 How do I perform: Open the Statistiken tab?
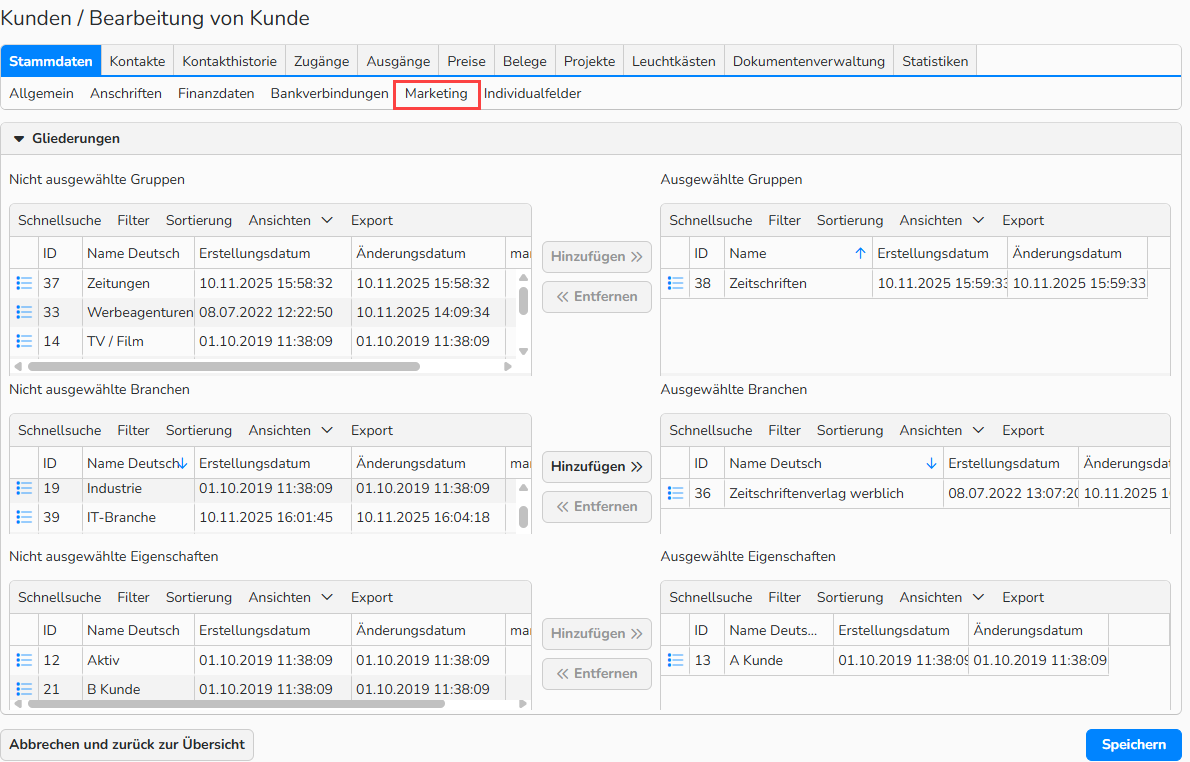pos(935,61)
